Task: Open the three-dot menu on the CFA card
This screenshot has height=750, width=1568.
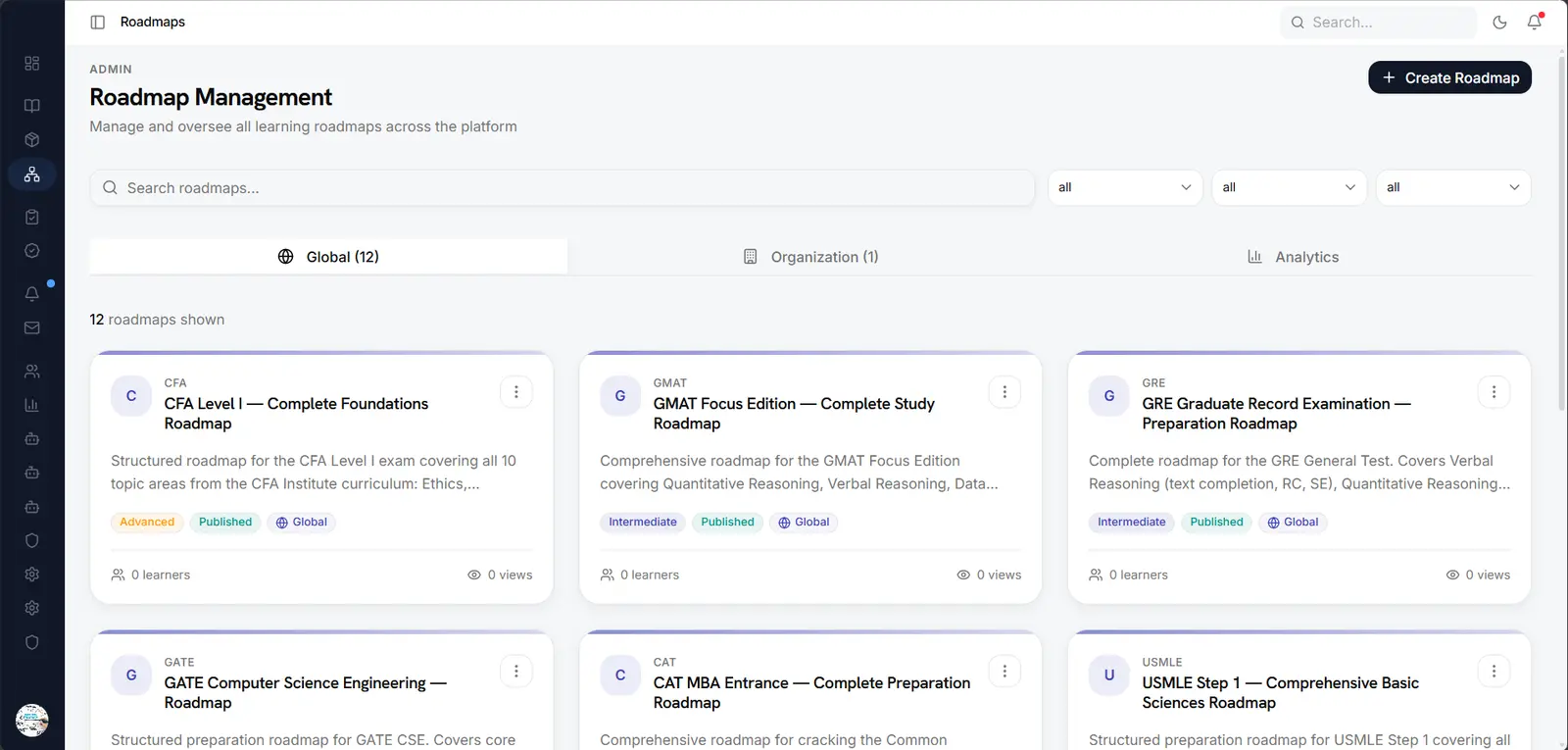Action: 516,392
